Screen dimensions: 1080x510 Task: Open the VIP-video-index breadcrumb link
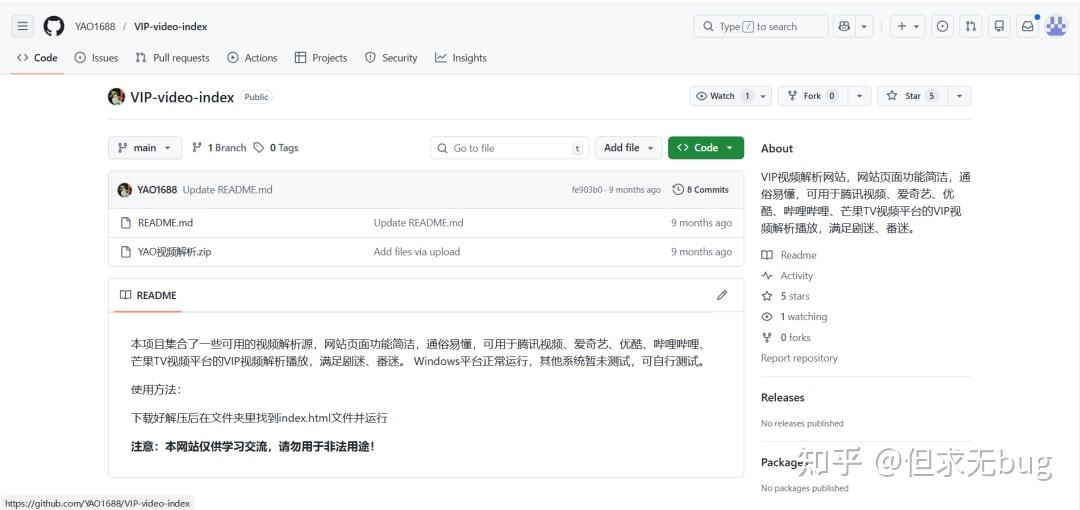[x=171, y=26]
